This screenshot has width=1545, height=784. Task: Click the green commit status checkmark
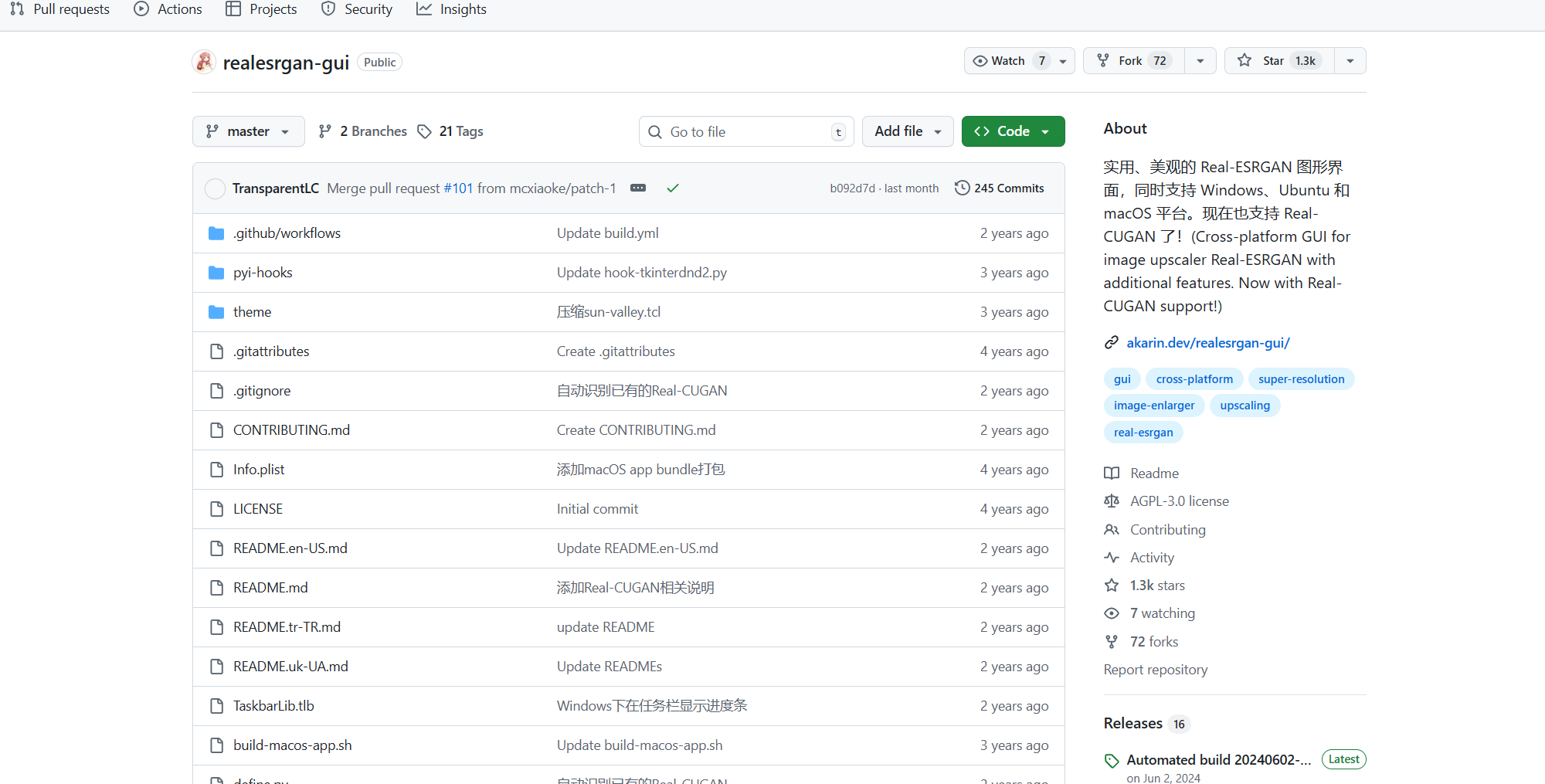(673, 188)
